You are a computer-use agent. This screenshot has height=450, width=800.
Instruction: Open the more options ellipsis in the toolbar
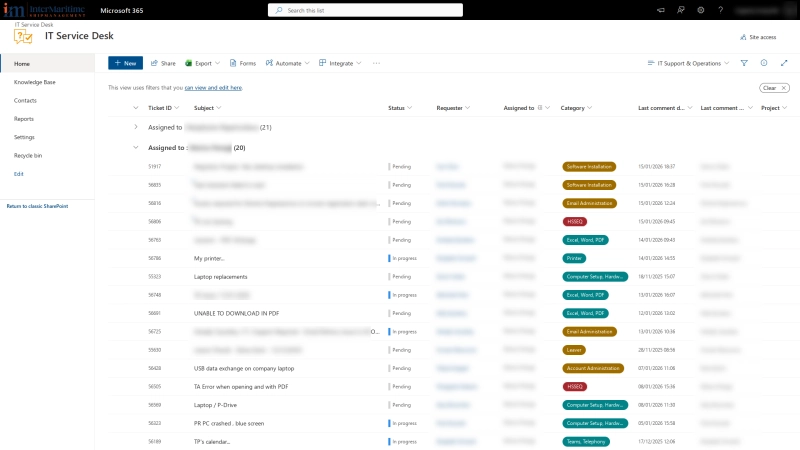point(376,63)
